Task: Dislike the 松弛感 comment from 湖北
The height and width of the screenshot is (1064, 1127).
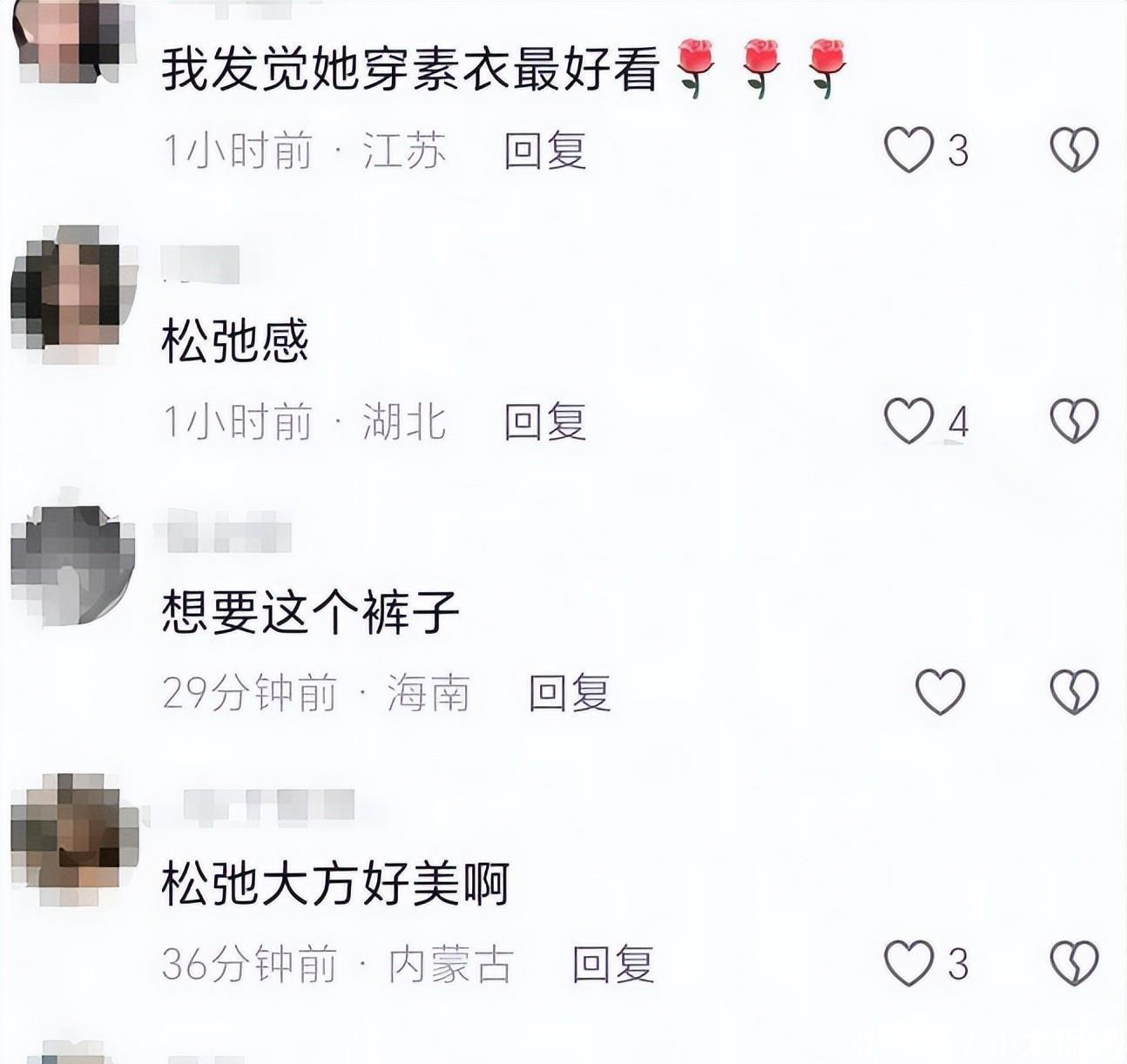Action: (1074, 421)
